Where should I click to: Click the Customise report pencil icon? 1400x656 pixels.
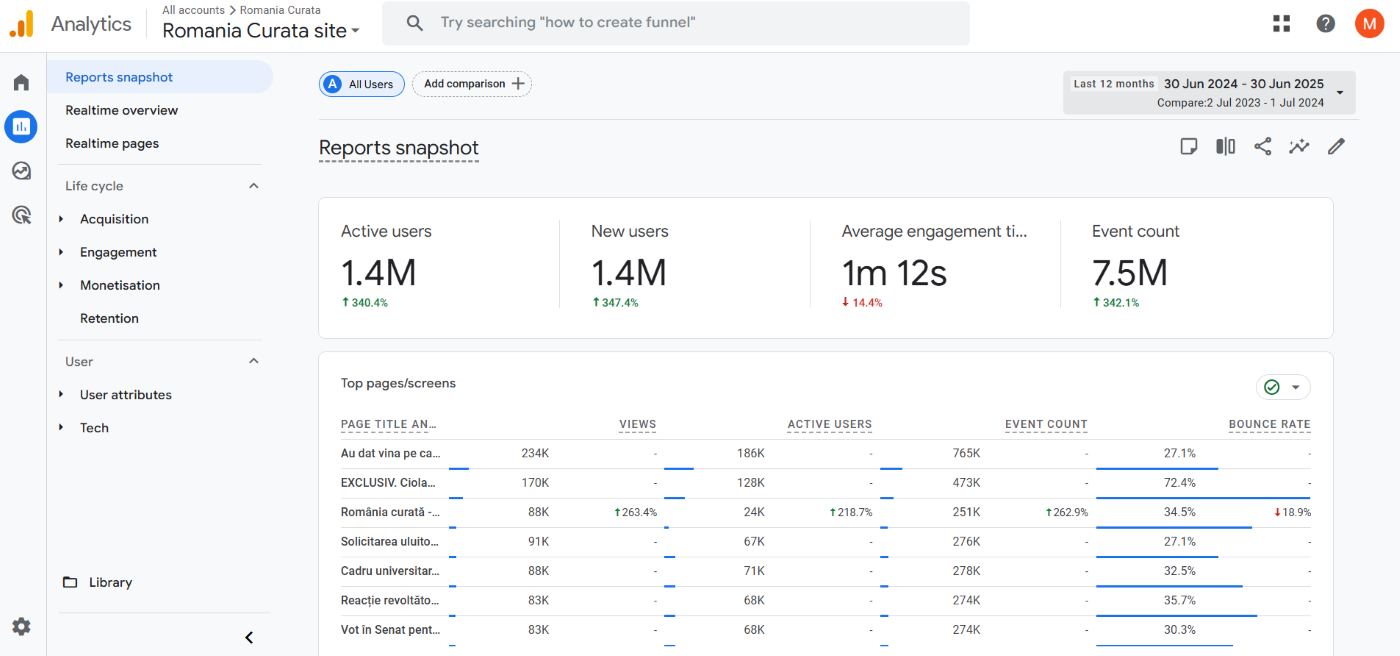point(1336,147)
